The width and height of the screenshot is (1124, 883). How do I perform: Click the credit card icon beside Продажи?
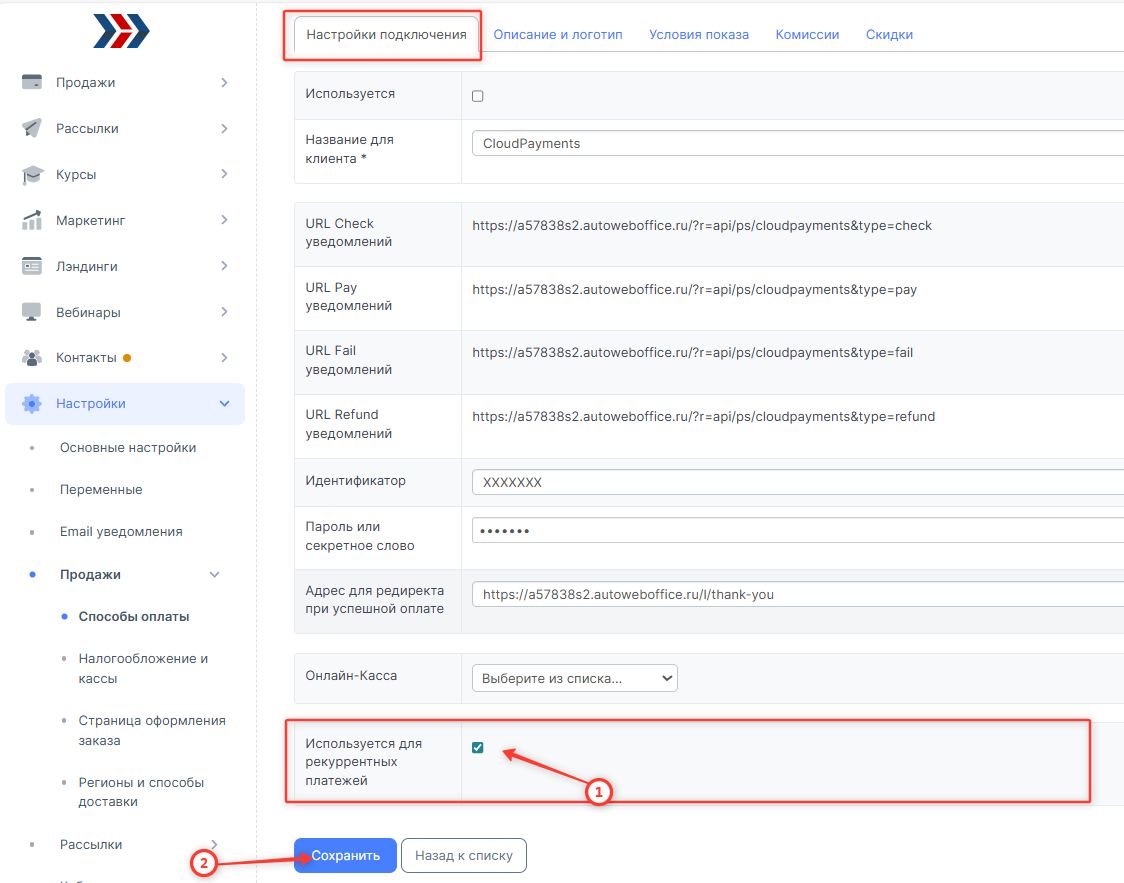[x=32, y=83]
